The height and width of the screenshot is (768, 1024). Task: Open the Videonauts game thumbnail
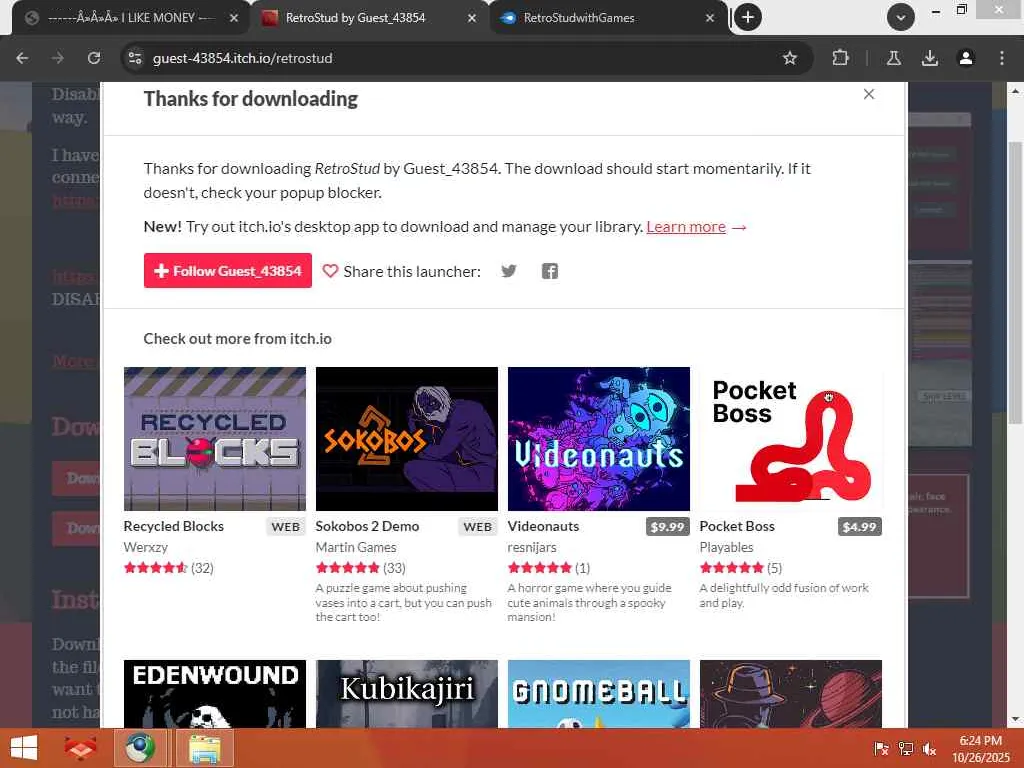coord(599,439)
